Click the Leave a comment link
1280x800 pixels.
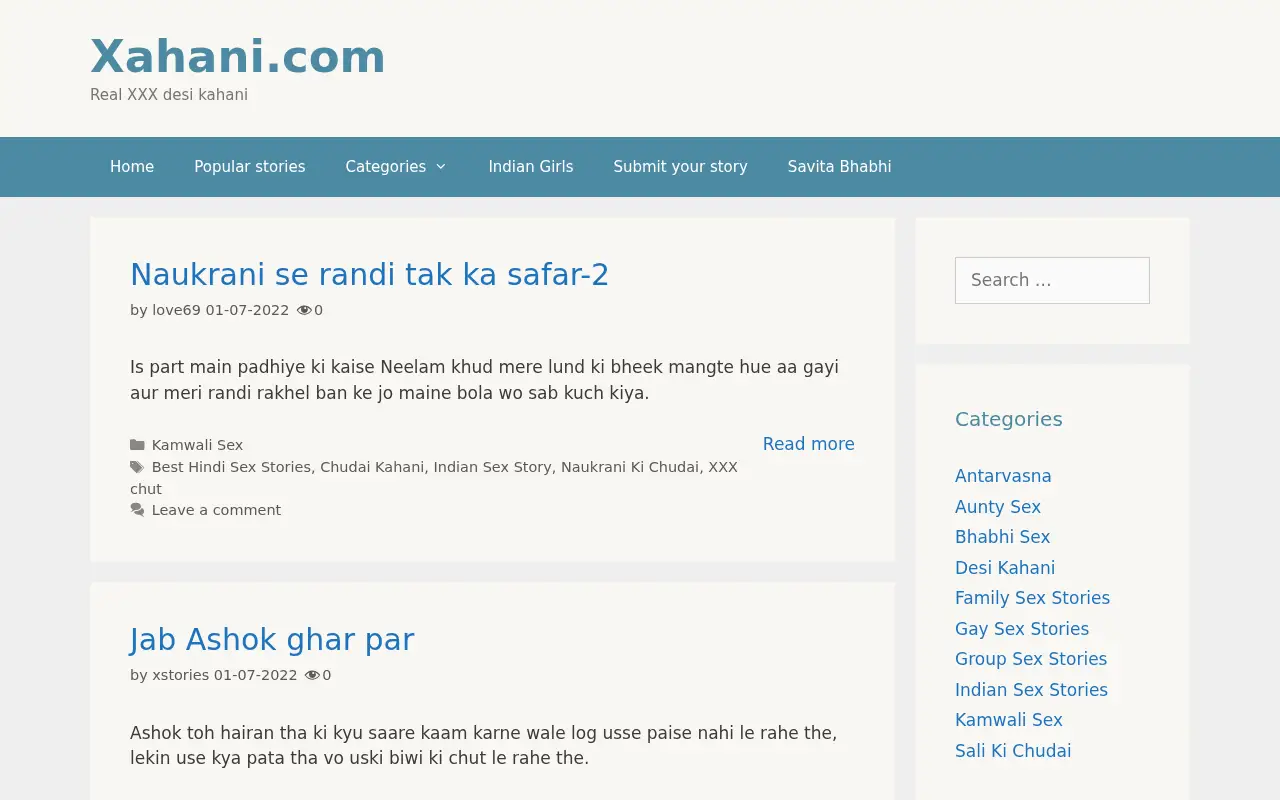click(x=216, y=510)
